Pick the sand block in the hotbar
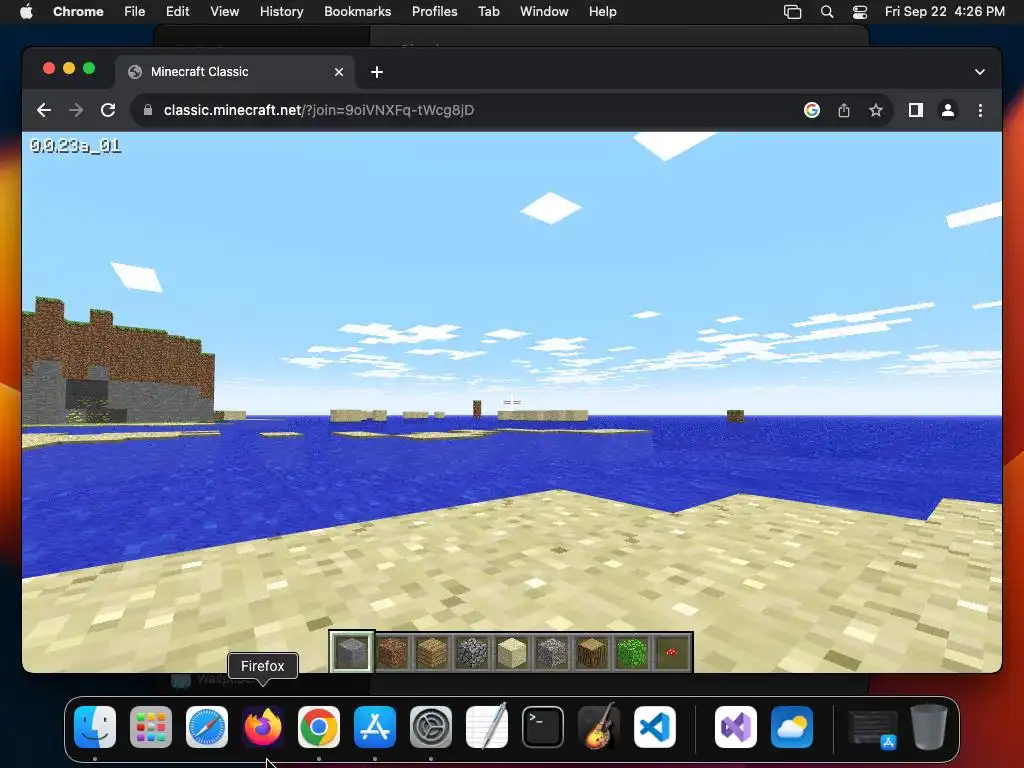This screenshot has height=768, width=1024. coord(512,652)
